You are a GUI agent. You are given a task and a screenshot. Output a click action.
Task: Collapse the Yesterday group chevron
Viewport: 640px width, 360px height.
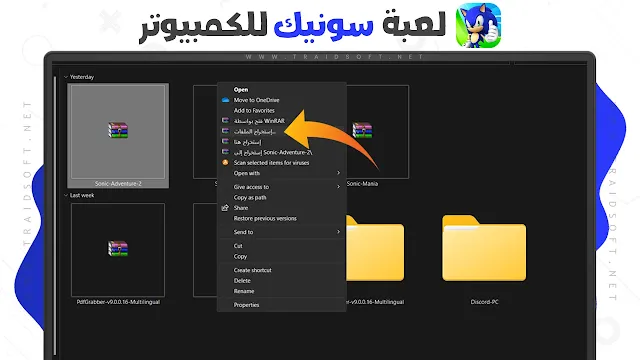(x=66, y=77)
